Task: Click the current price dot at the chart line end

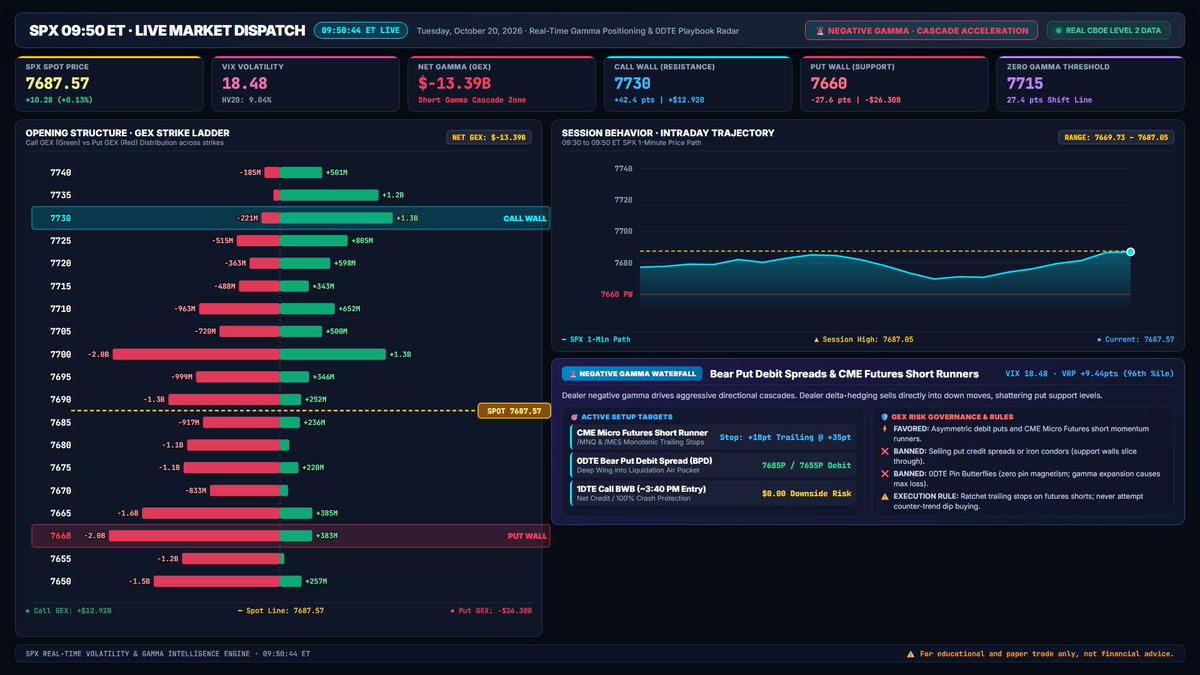Action: 1130,252
